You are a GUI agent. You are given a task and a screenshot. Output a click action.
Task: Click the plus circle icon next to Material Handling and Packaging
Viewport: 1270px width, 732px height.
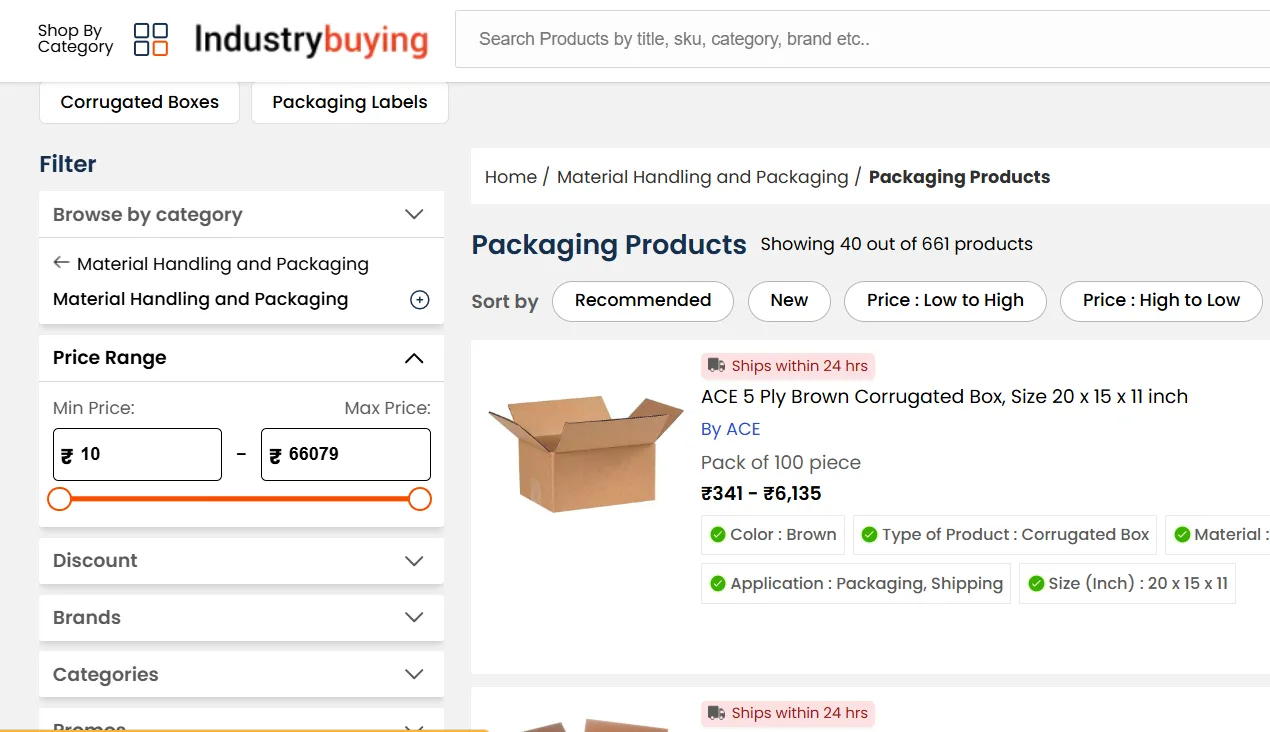(420, 300)
